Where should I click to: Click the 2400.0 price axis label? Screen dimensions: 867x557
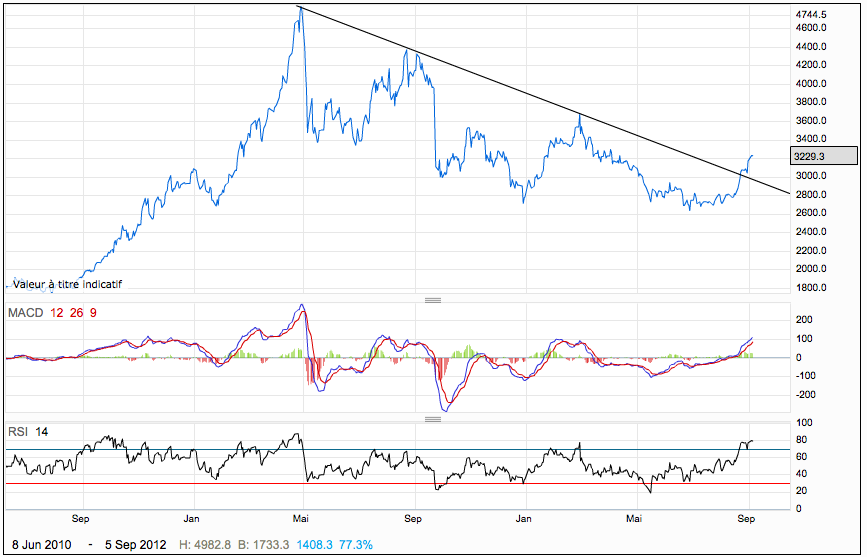(811, 232)
